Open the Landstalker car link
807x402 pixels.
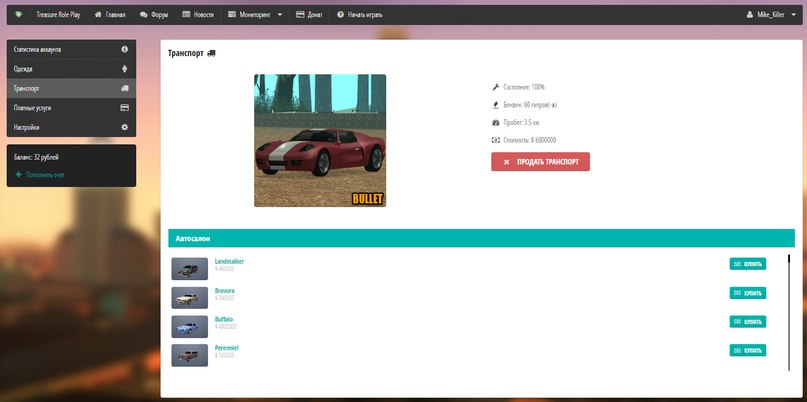pos(230,261)
